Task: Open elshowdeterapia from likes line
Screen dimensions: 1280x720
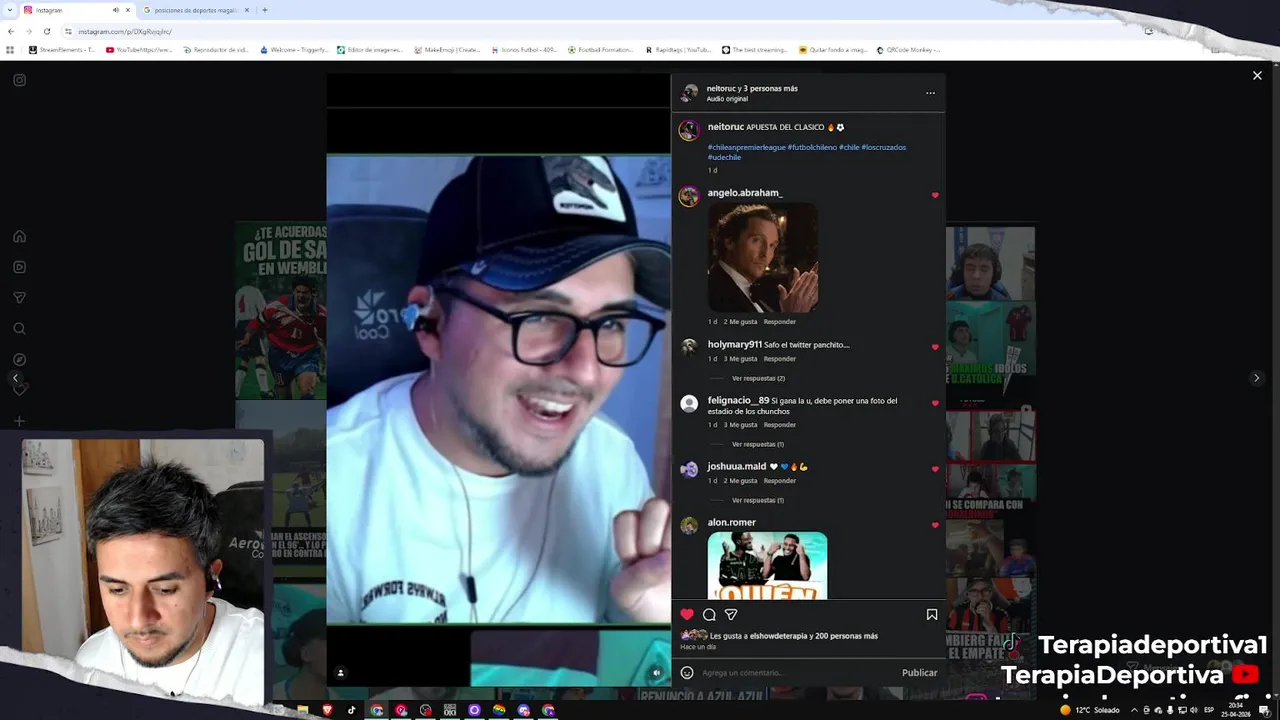Action: coord(778,636)
